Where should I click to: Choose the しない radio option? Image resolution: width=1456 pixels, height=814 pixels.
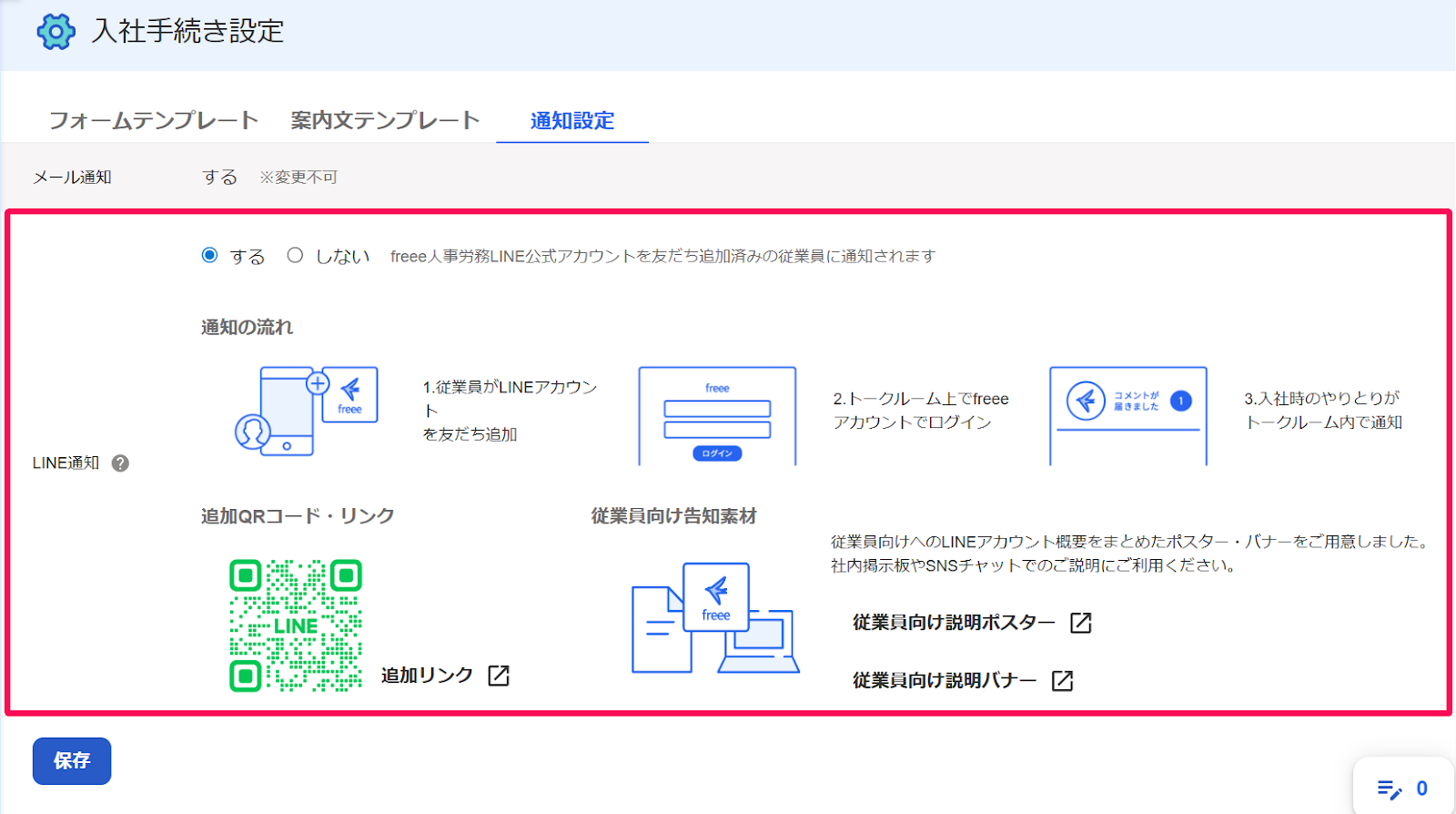(x=295, y=255)
